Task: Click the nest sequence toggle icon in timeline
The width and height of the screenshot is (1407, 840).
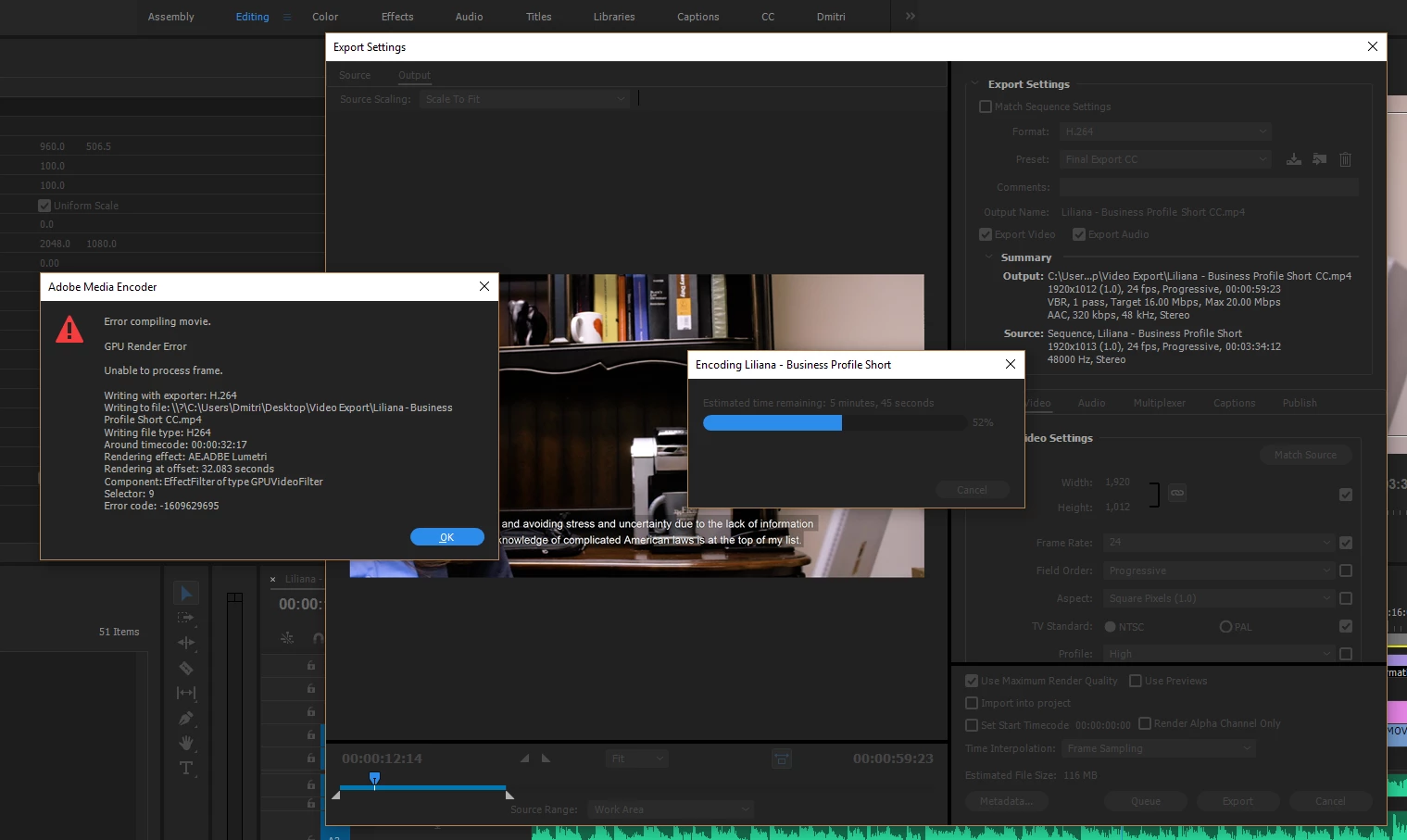Action: 287,638
